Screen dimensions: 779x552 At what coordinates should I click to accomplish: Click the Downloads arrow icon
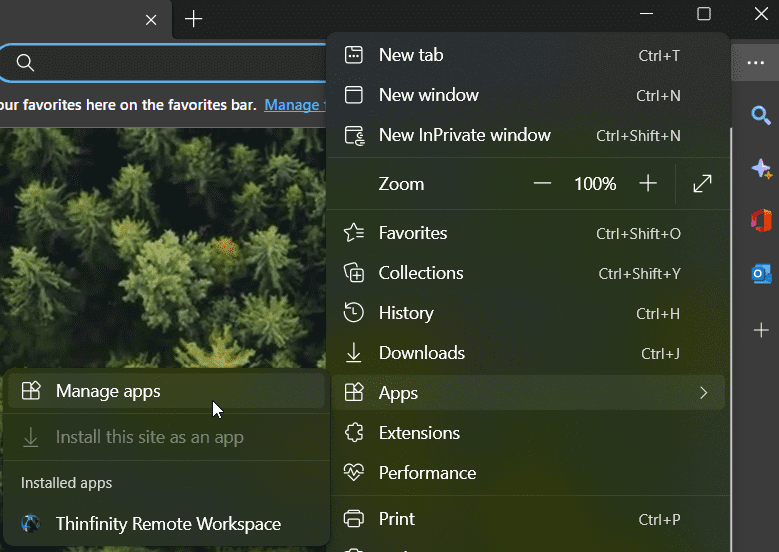point(354,353)
